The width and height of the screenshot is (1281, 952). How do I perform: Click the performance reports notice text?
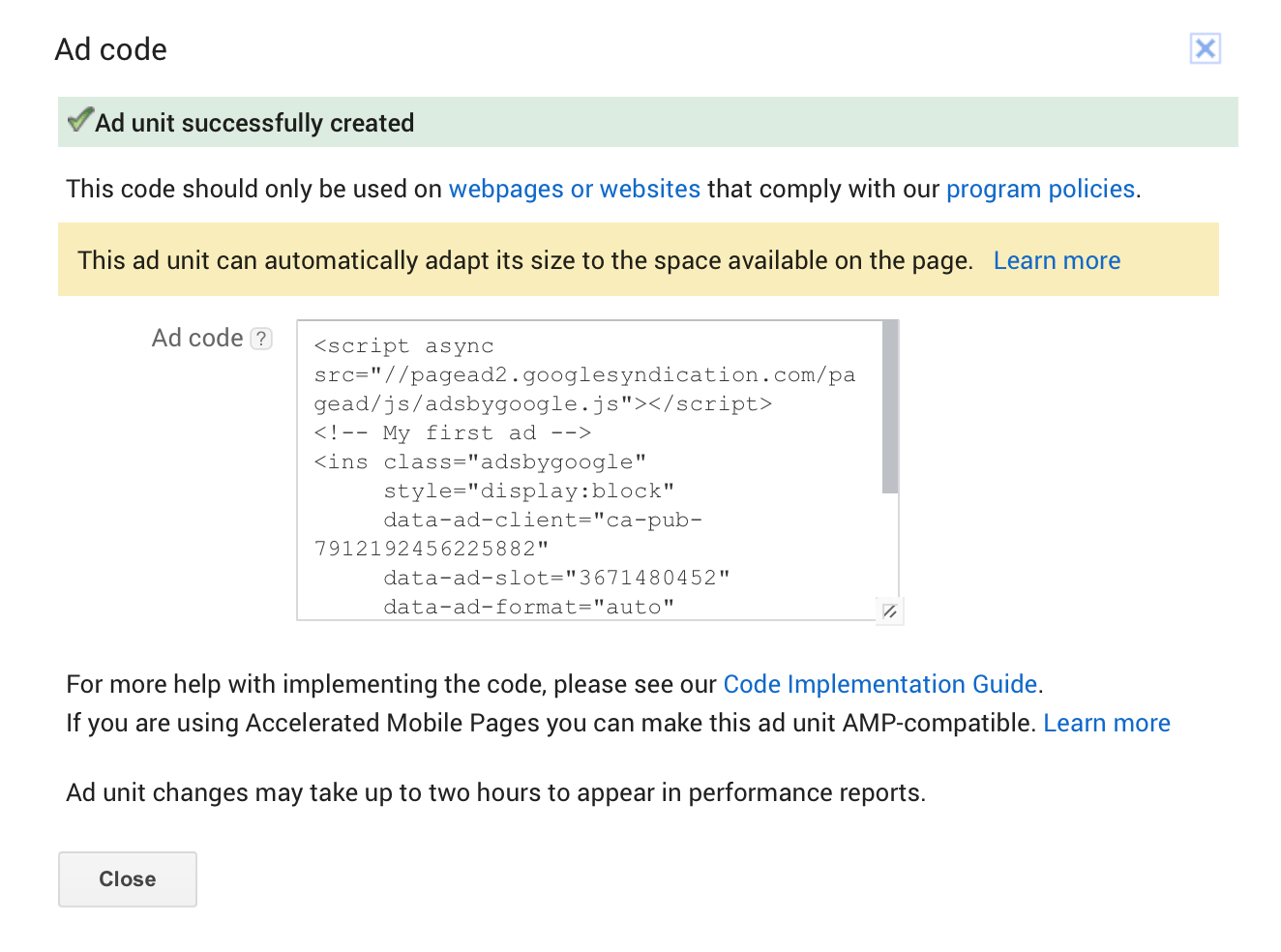[495, 792]
